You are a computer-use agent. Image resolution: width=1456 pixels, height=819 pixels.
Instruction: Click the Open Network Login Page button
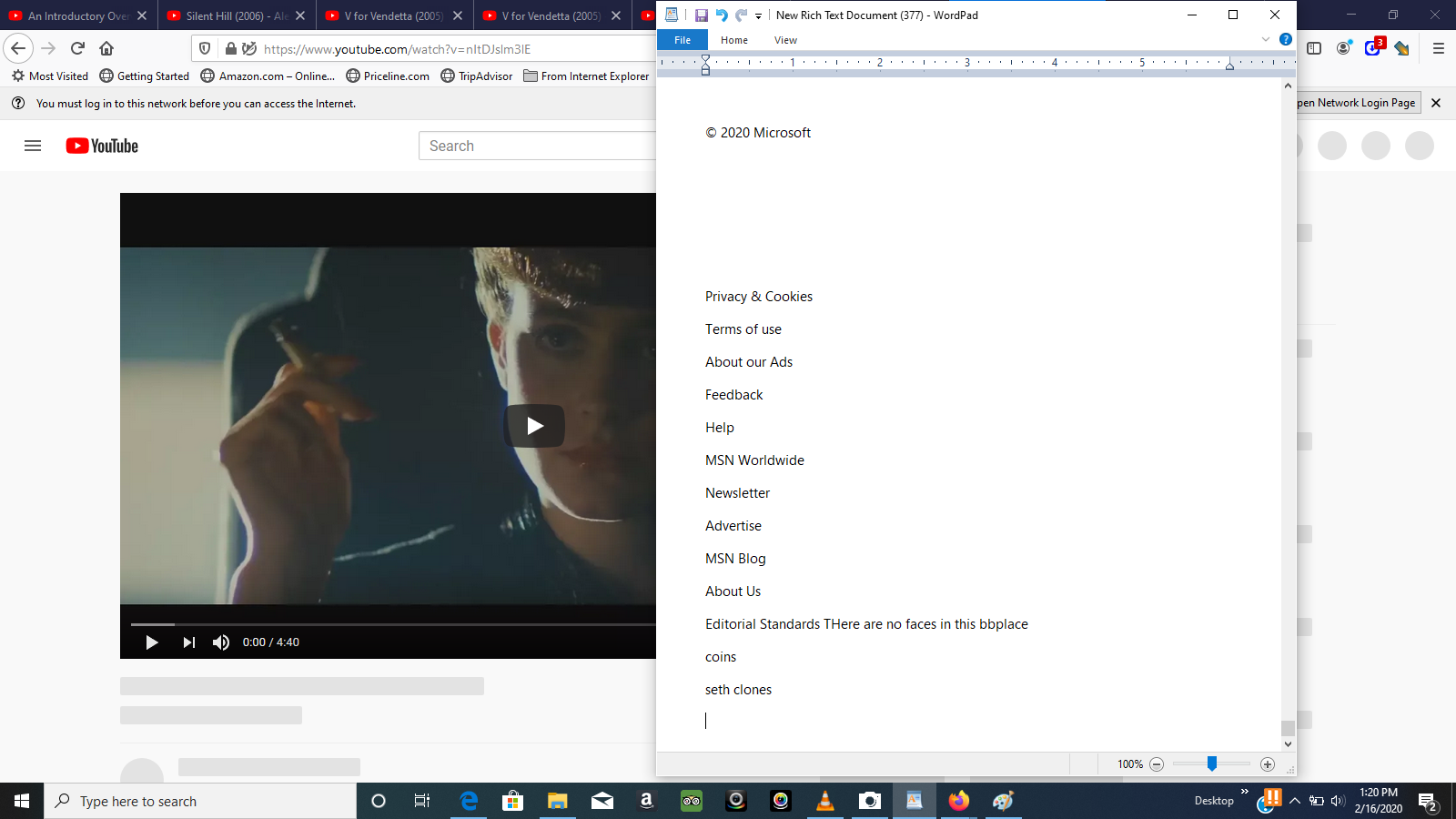[1357, 103]
